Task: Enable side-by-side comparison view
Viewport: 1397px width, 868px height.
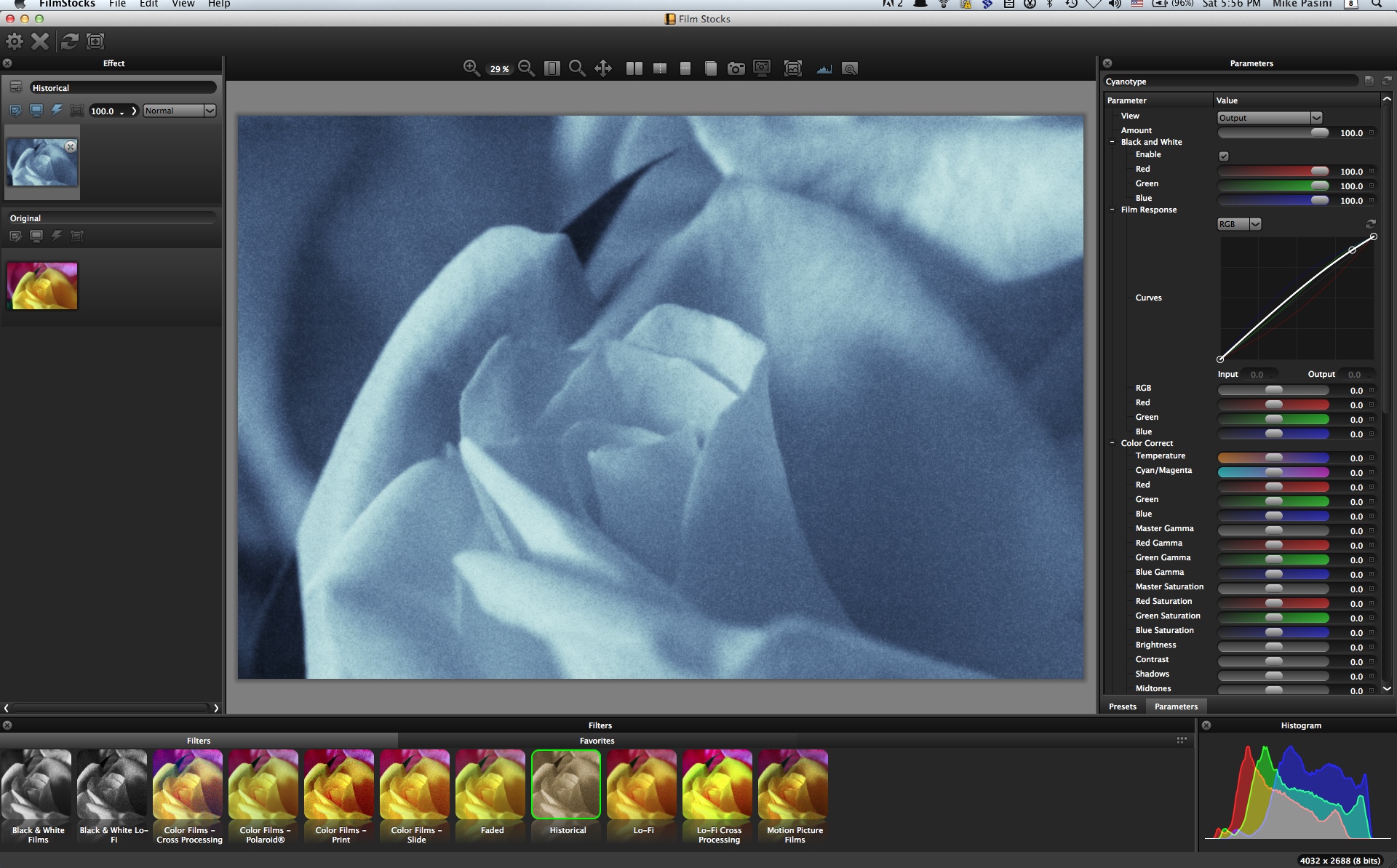Action: [634, 68]
